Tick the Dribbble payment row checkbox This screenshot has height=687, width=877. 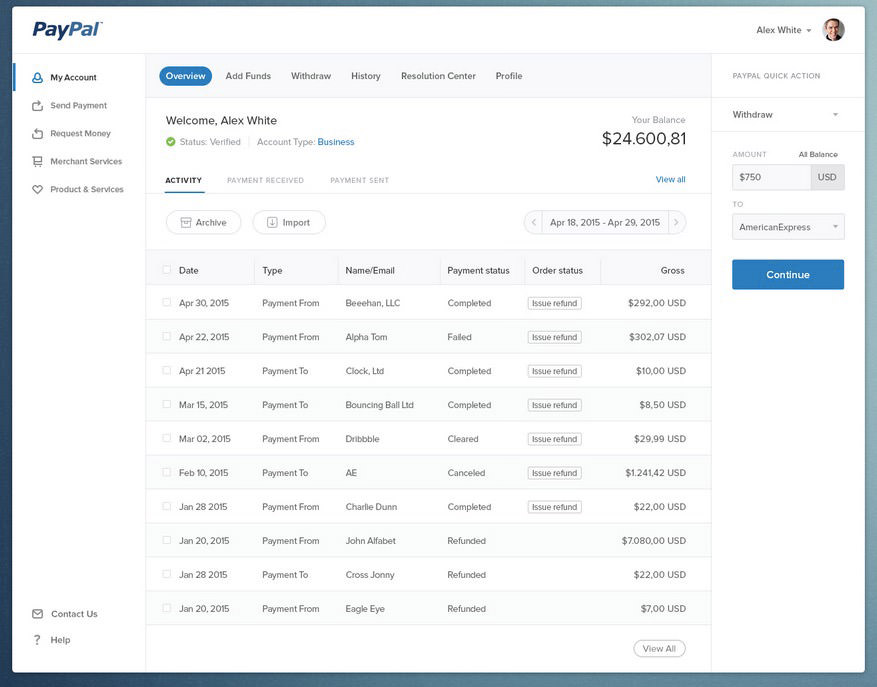click(167, 438)
